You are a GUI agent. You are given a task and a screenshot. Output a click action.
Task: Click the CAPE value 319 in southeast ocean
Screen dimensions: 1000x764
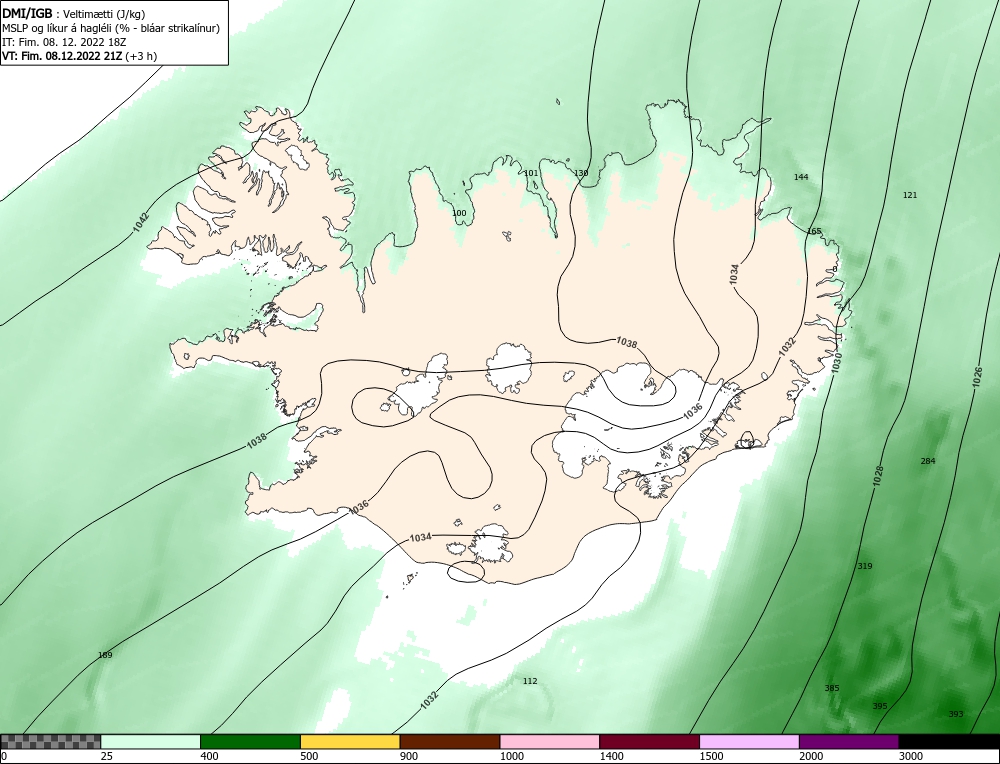(x=865, y=566)
